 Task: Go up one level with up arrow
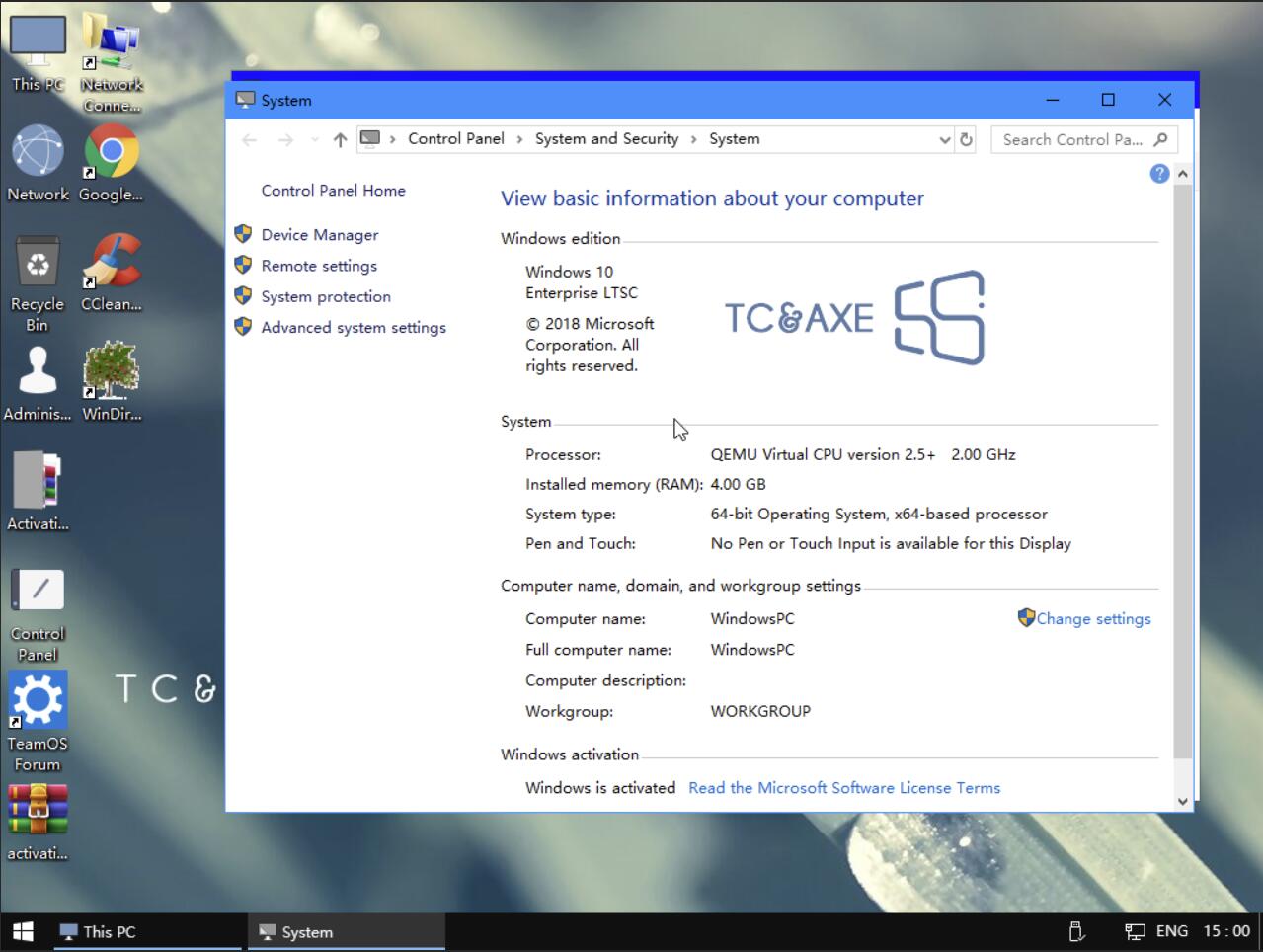point(340,139)
